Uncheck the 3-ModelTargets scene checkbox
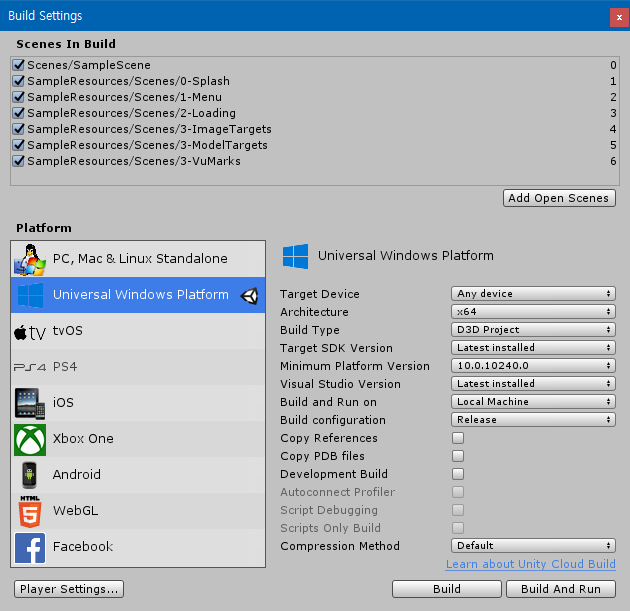This screenshot has height=611, width=630. tap(18, 145)
